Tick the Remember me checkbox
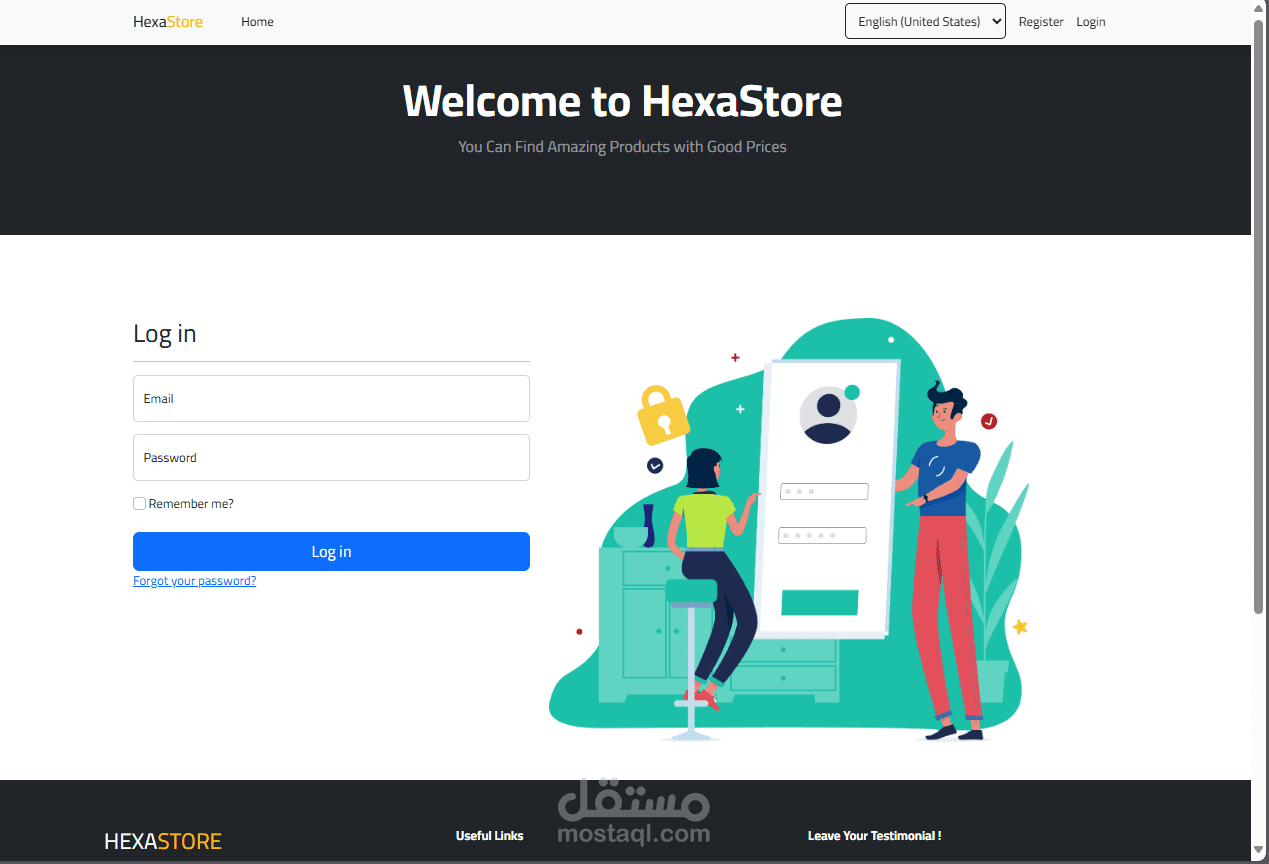The width and height of the screenshot is (1269, 864). (140, 504)
